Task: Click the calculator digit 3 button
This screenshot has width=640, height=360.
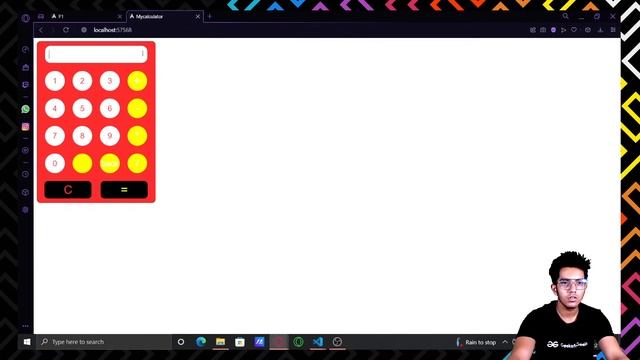Action: 110,81
